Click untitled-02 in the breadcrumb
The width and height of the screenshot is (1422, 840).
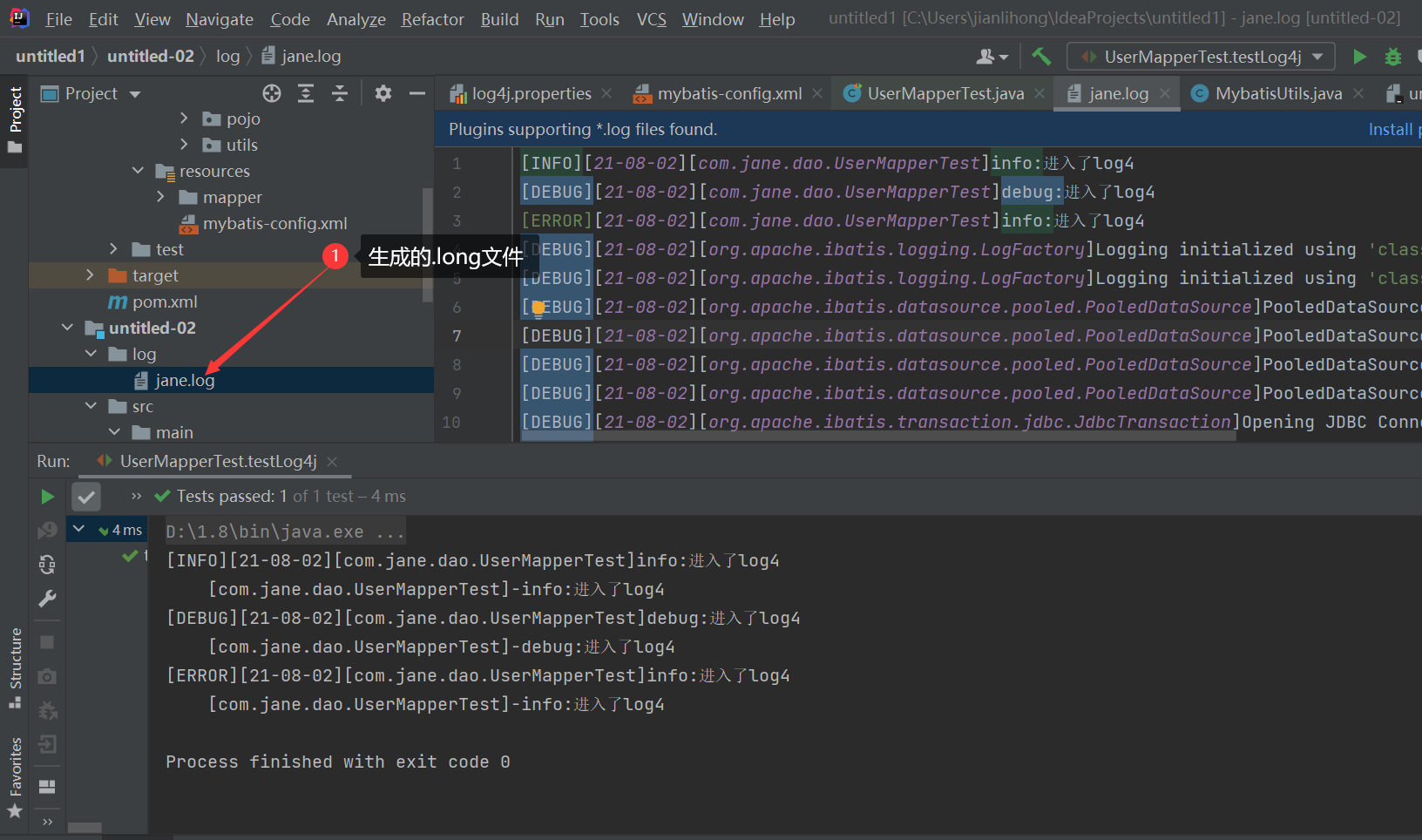tap(150, 56)
